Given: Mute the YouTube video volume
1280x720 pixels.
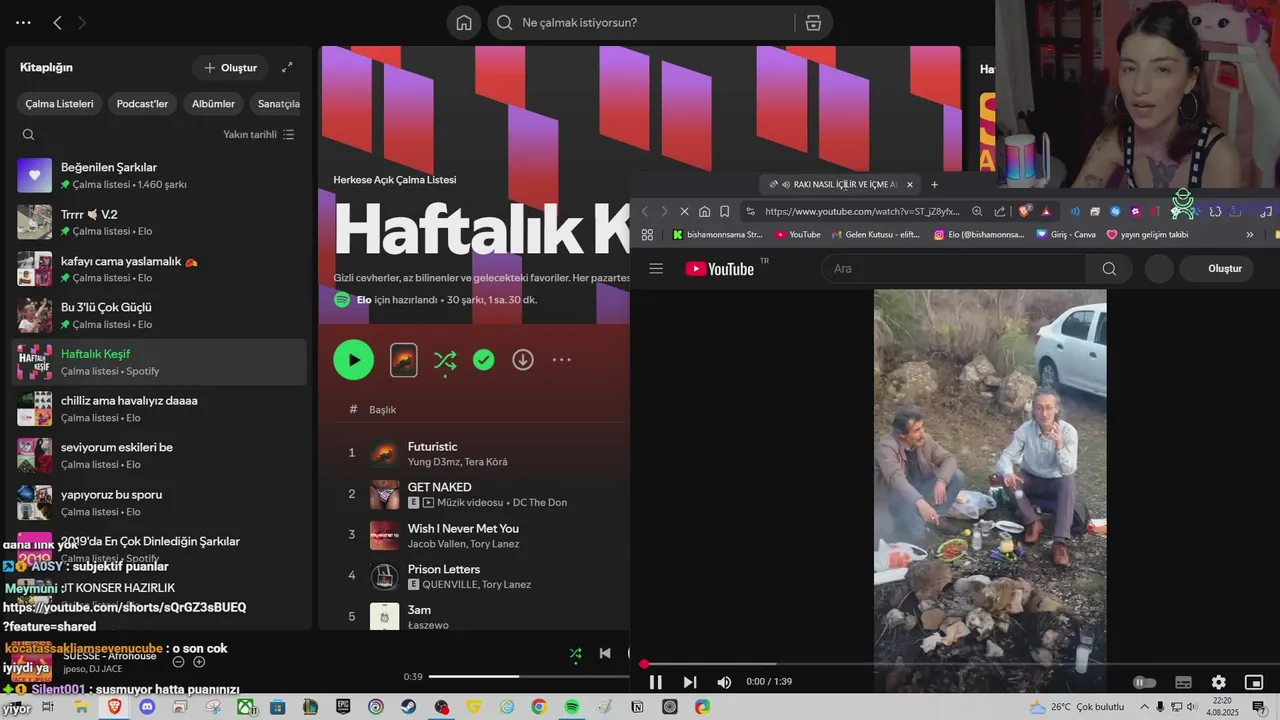Looking at the screenshot, I should tap(723, 682).
